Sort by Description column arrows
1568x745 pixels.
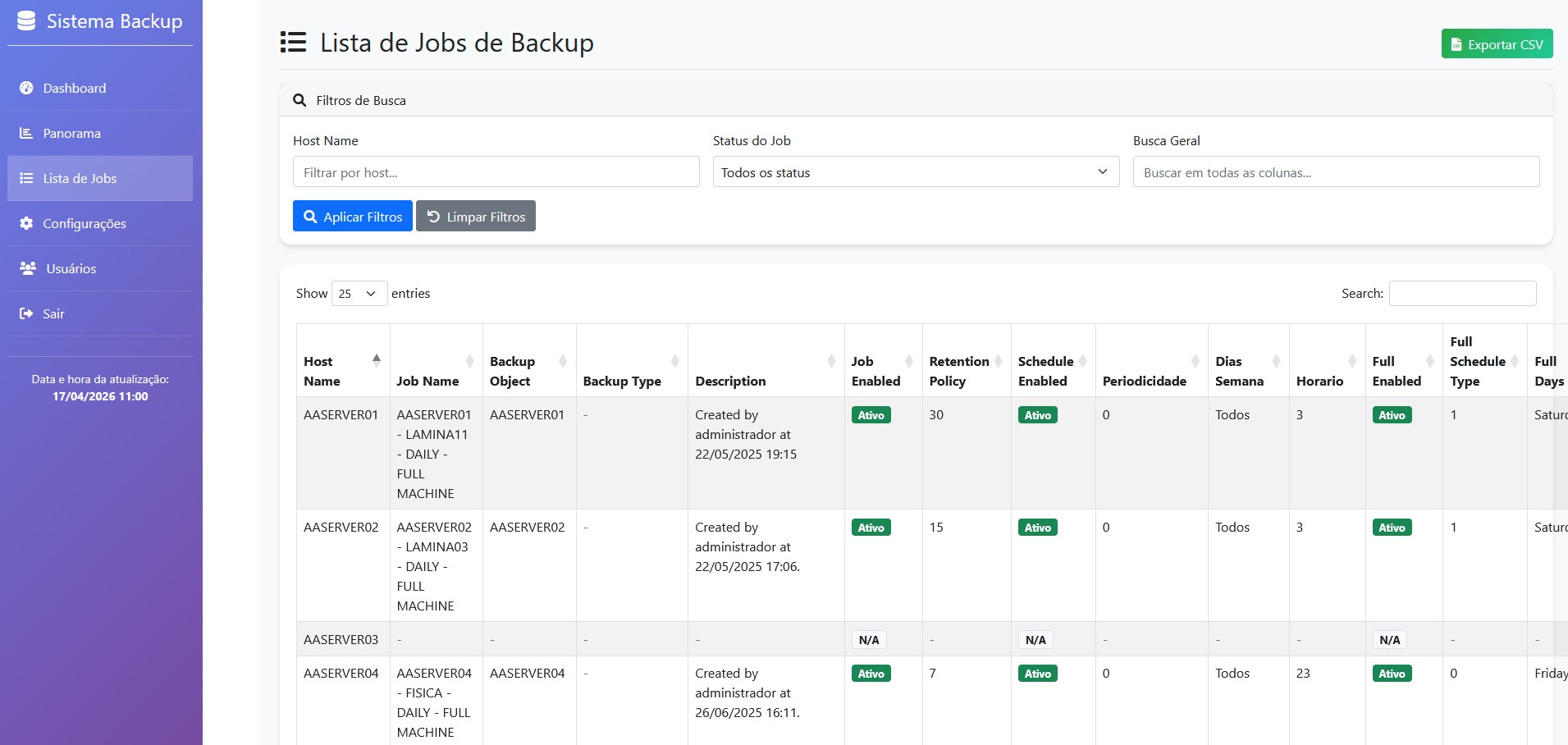click(832, 361)
